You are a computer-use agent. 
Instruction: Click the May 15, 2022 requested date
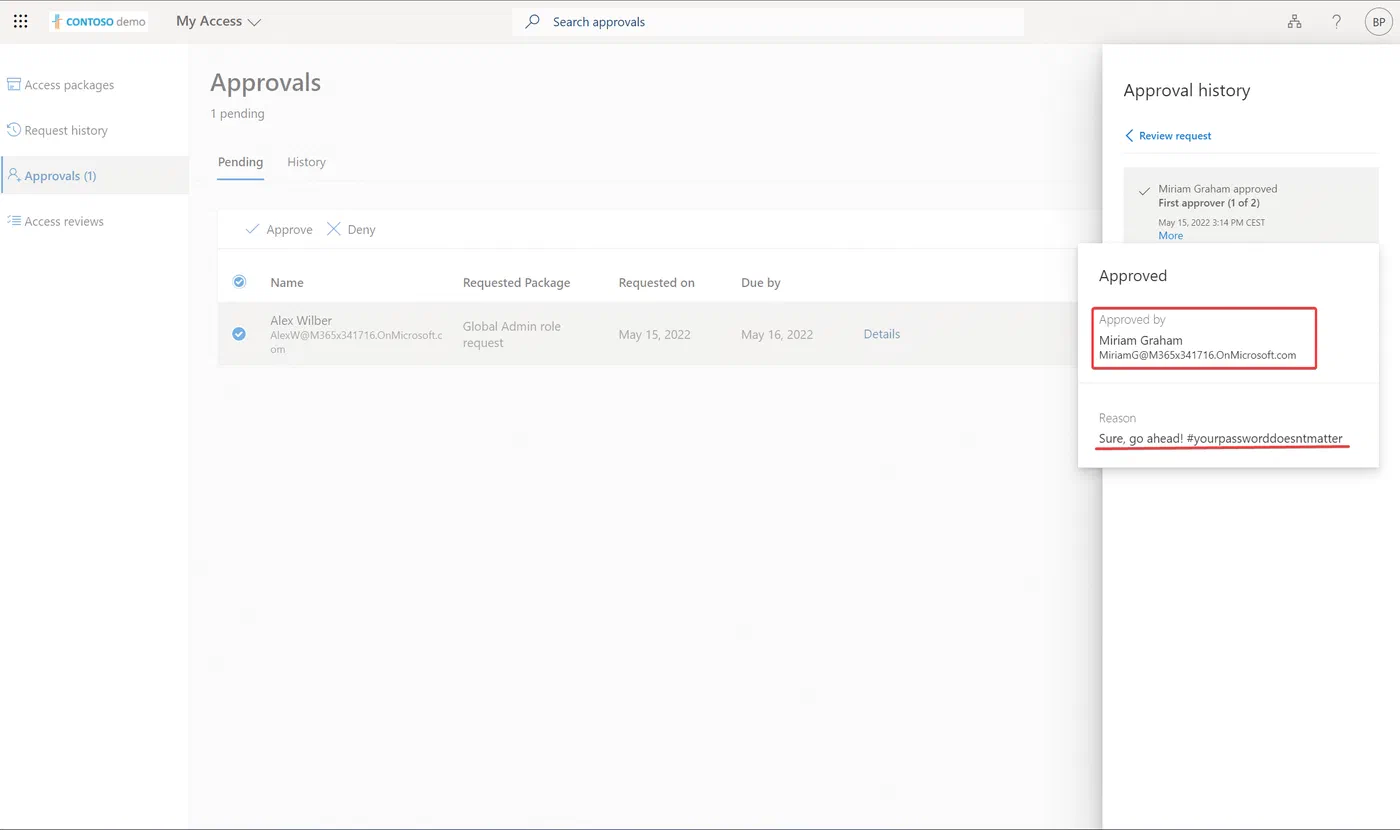[654, 334]
